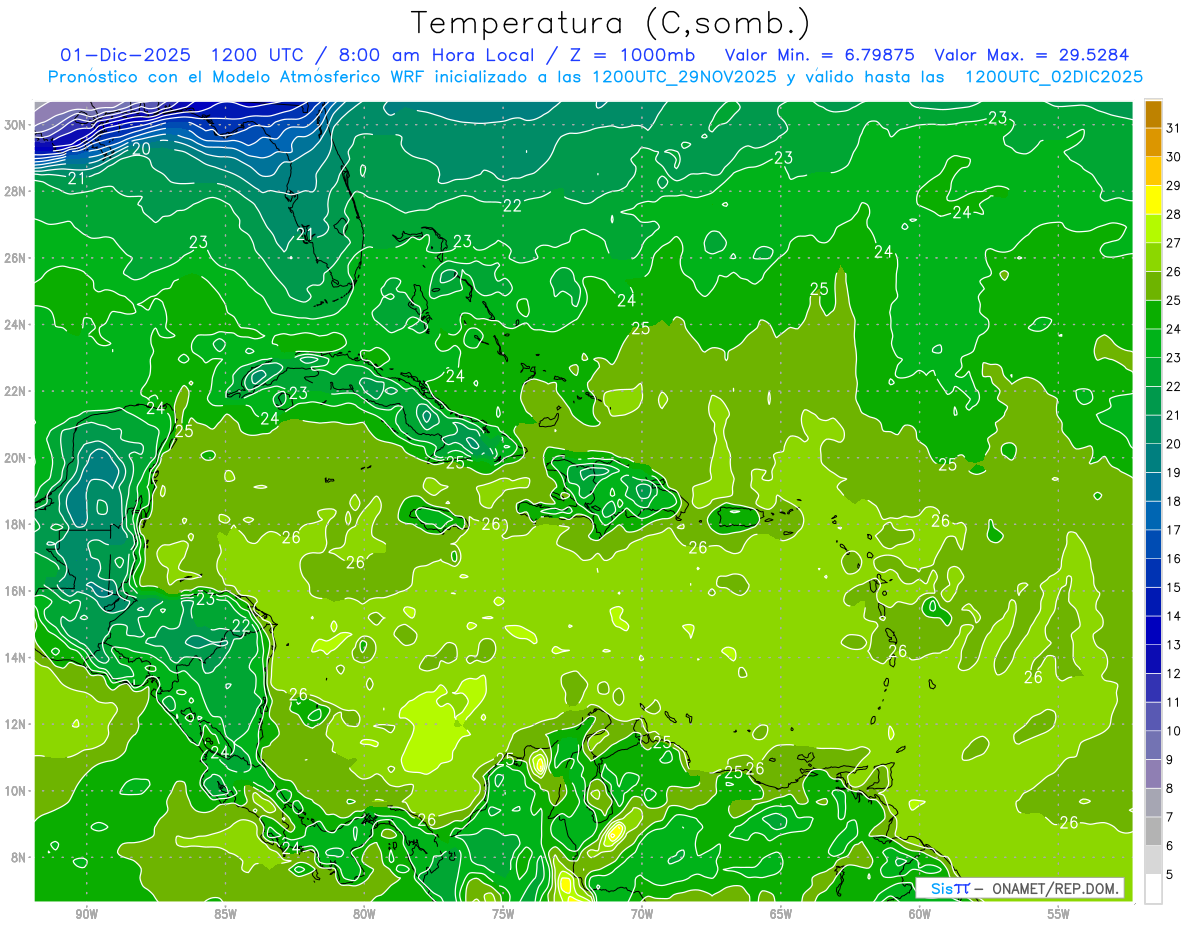
Task: Click the legend value 31
Action: [x=1174, y=129]
